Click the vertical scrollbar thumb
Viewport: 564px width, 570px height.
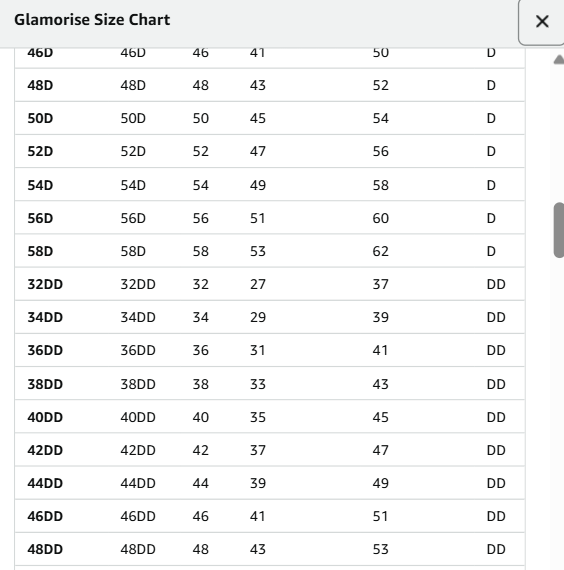coord(559,230)
